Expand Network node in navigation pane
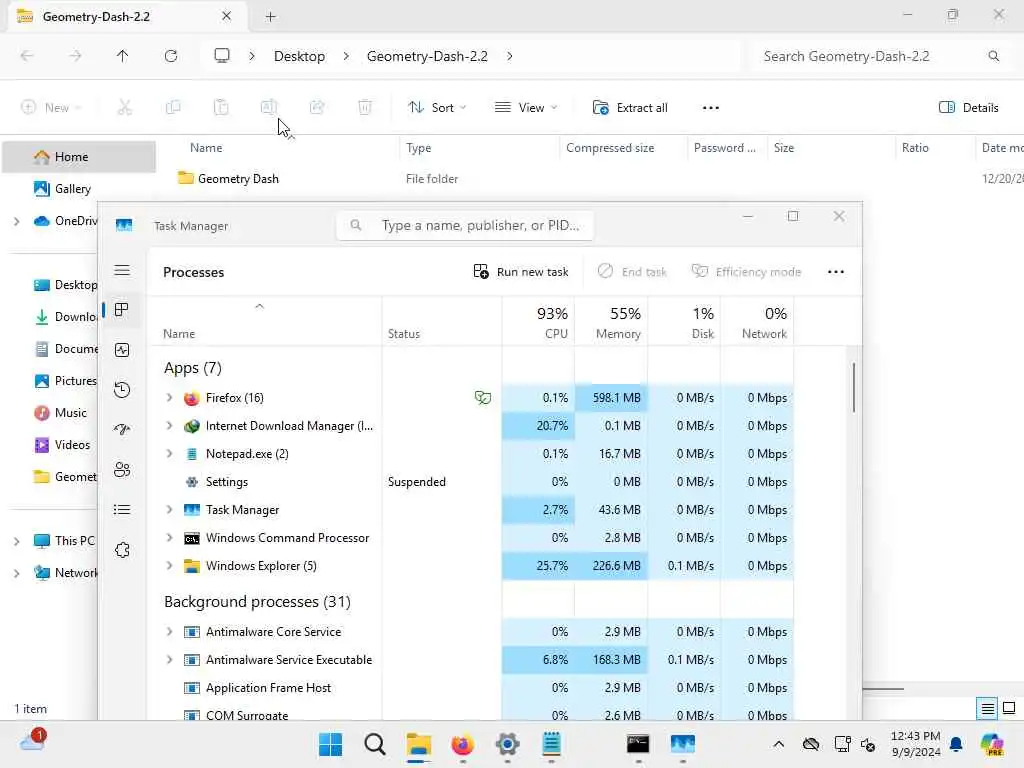The width and height of the screenshot is (1024, 768). (17, 573)
